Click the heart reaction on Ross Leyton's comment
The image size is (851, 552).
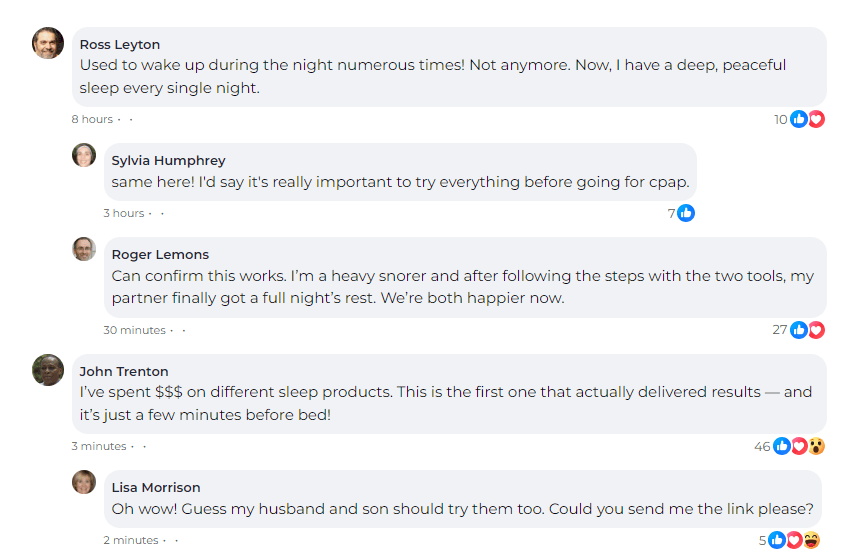click(x=816, y=119)
